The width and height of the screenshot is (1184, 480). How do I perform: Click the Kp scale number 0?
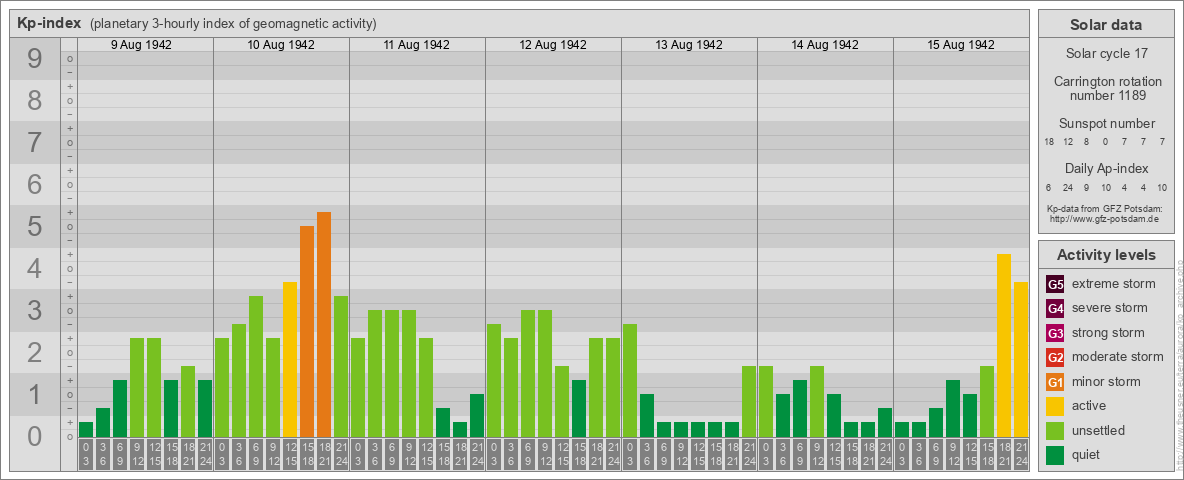[x=34, y=436]
